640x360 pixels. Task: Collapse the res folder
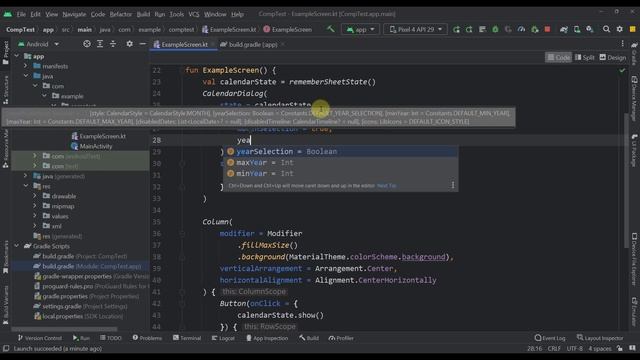point(25,186)
